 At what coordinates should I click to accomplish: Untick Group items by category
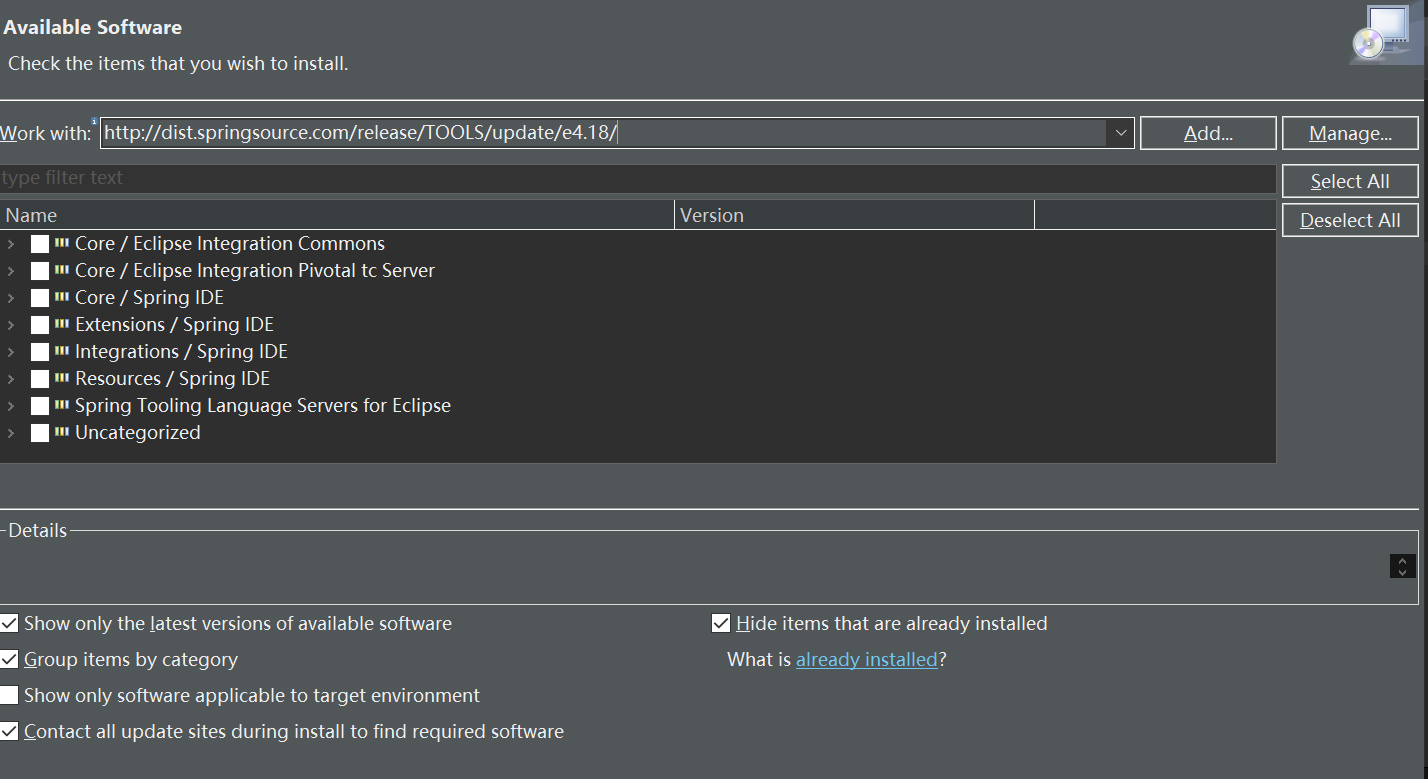click(x=9, y=659)
